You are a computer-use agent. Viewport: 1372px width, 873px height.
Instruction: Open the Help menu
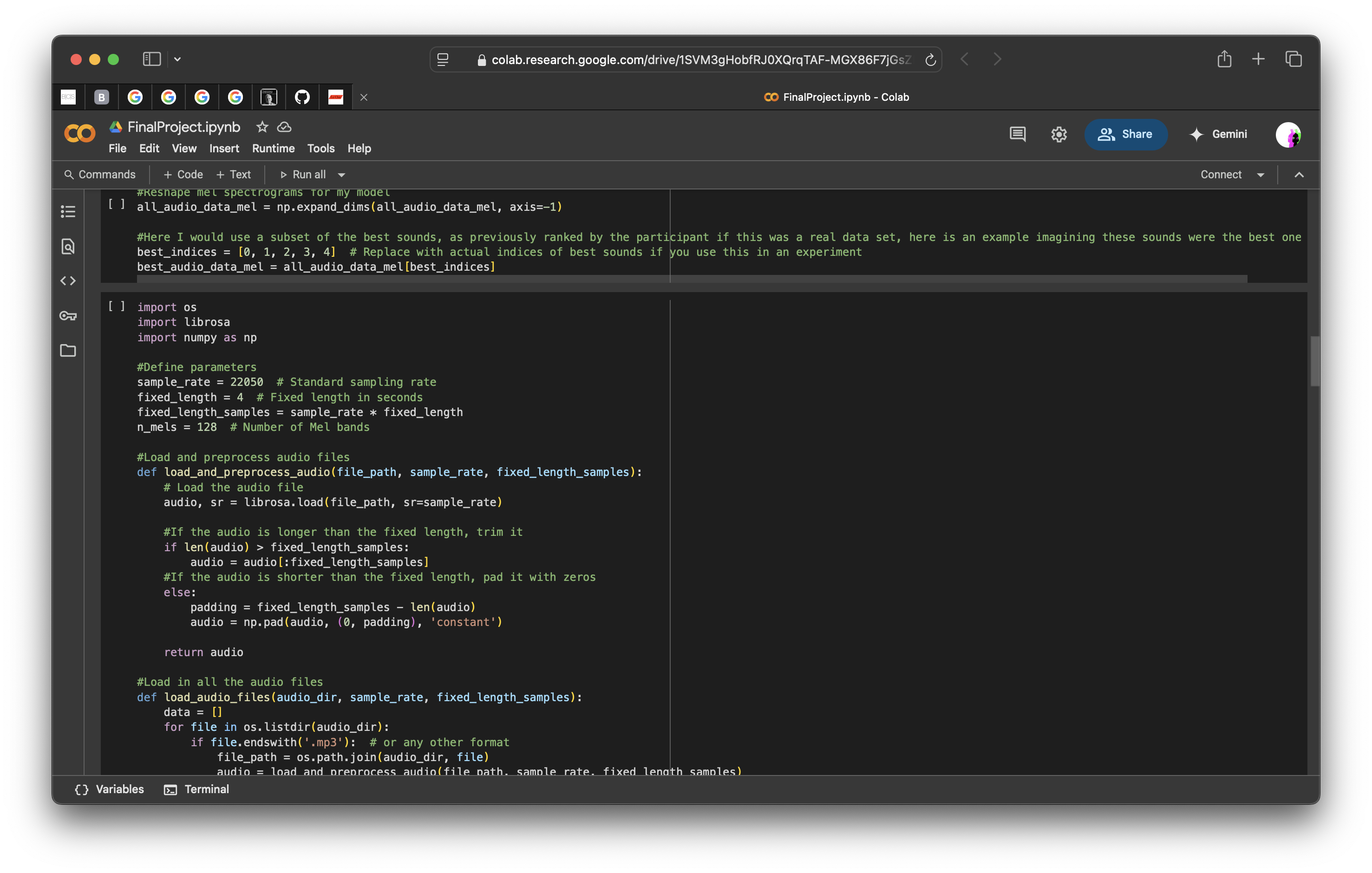coord(359,149)
